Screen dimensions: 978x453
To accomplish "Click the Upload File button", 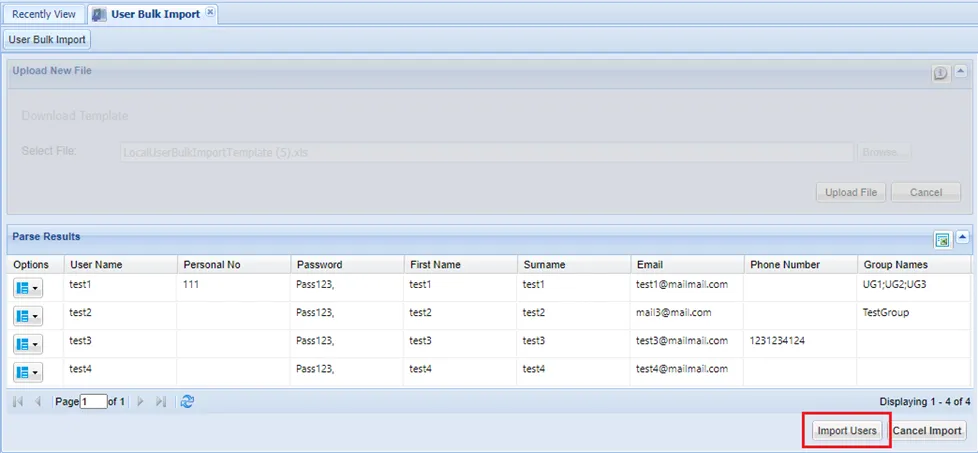I will tap(851, 192).
